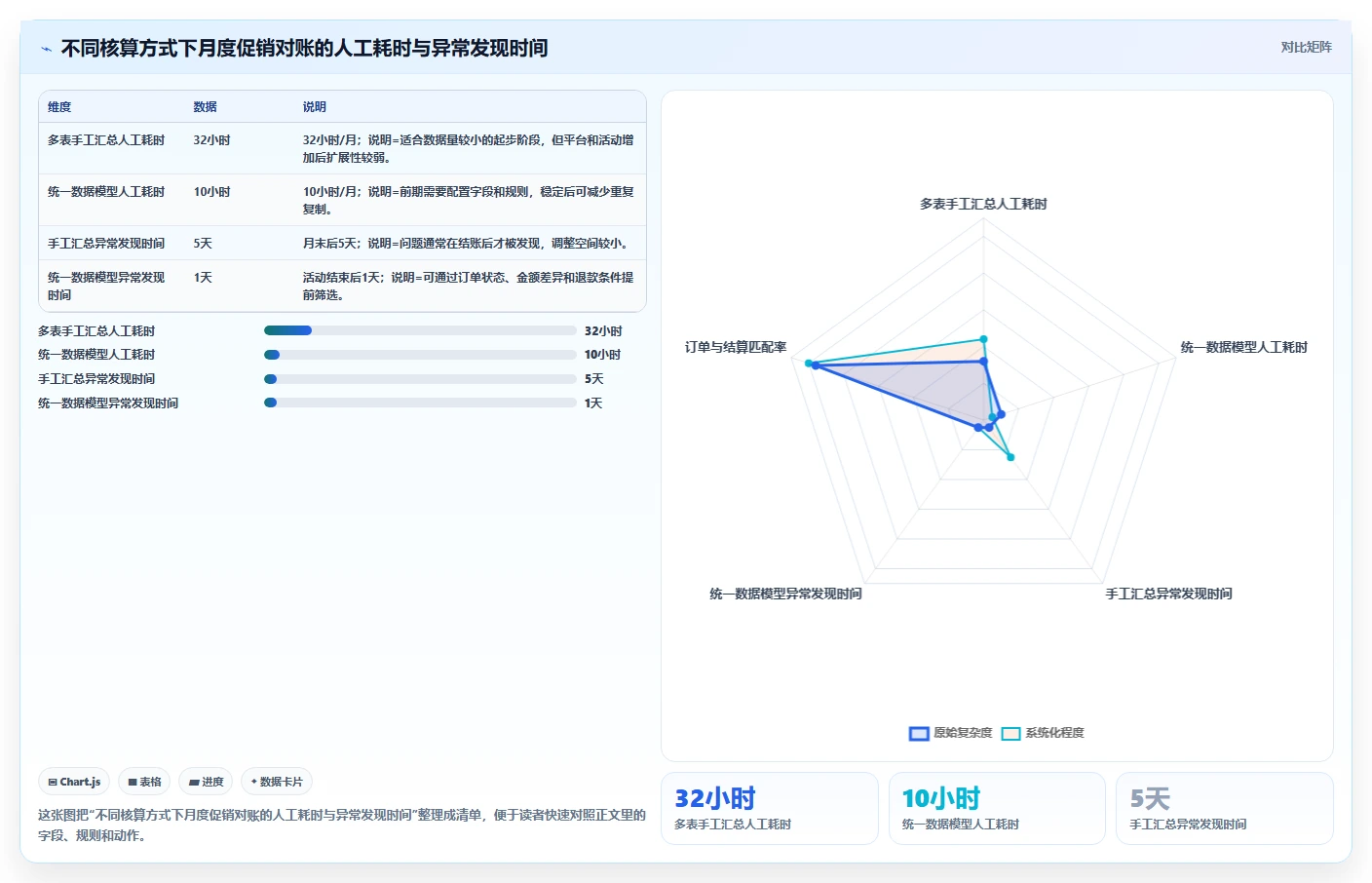1372x883 pixels.
Task: Click the 32小时 data card
Action: point(770,808)
